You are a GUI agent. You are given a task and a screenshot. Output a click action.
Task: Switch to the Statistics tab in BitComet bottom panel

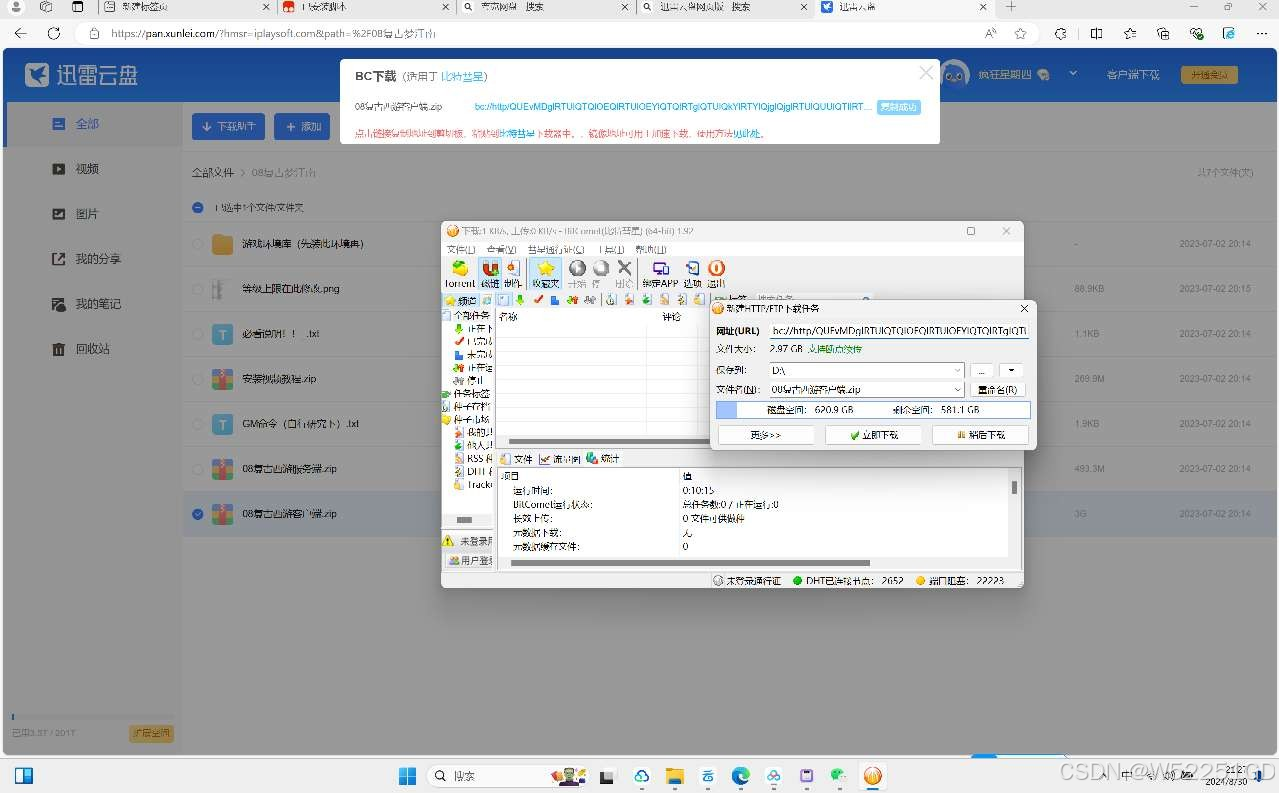point(603,459)
